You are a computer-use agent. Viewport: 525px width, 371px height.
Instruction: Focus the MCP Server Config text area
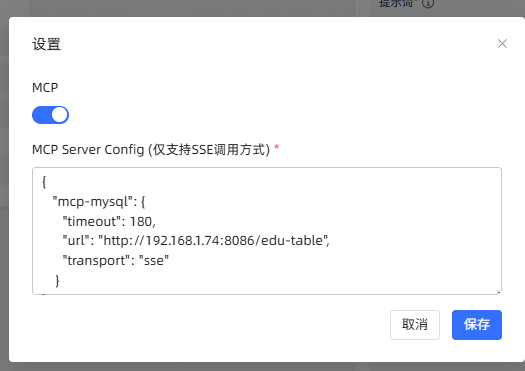[x=267, y=231]
